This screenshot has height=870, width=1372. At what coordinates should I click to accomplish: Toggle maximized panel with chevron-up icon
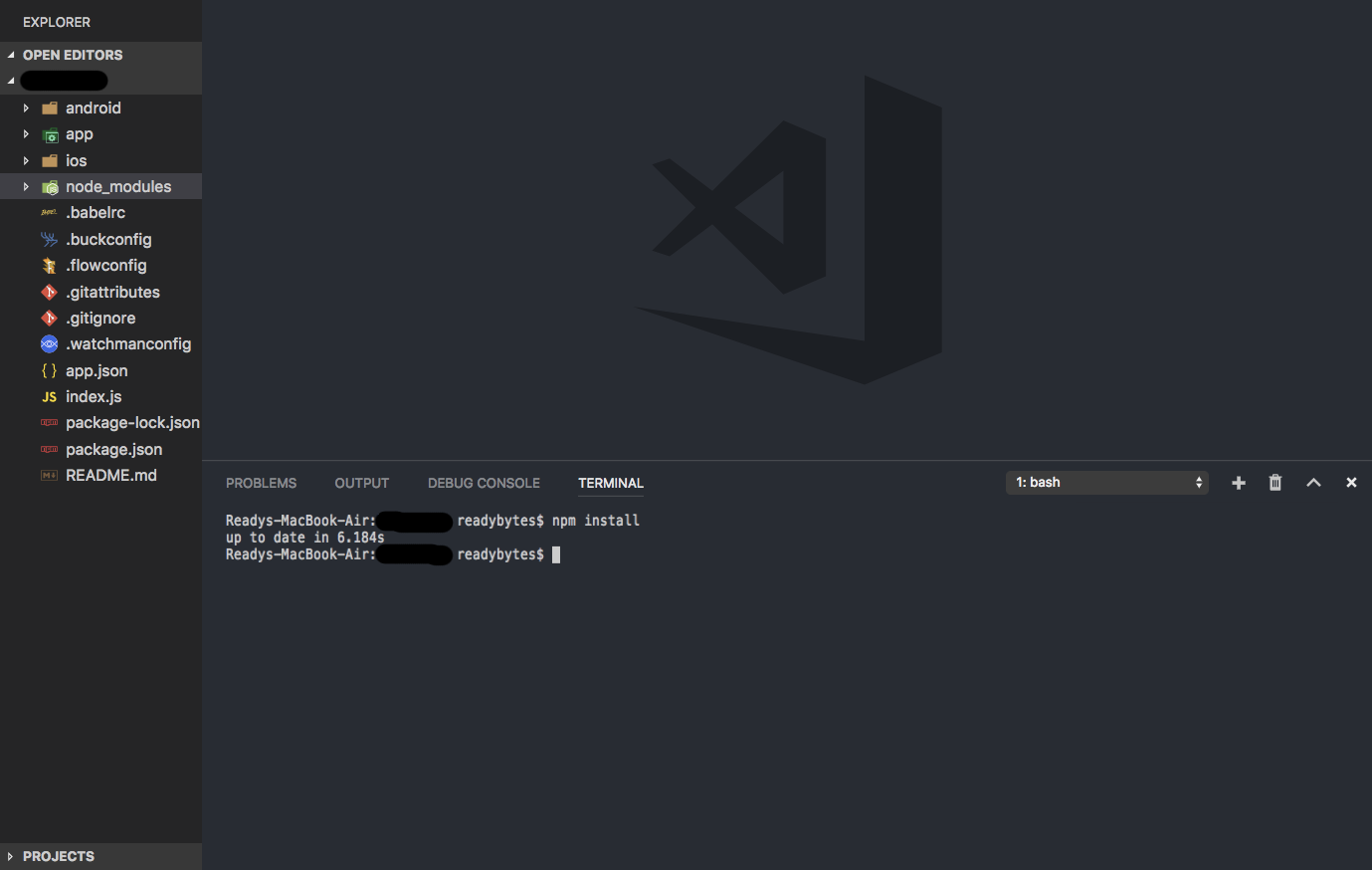pos(1313,482)
